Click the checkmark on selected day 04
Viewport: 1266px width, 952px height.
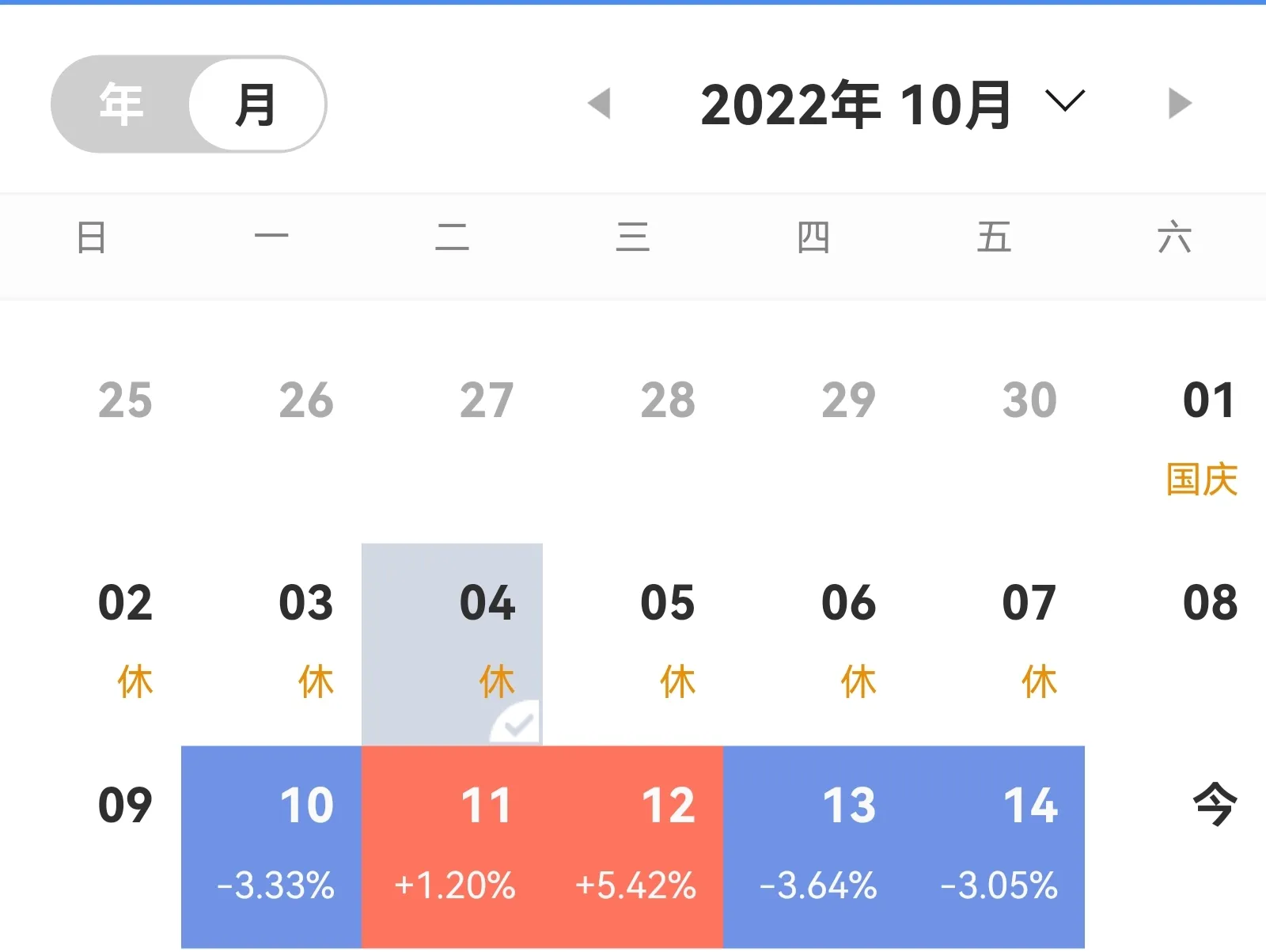click(517, 723)
